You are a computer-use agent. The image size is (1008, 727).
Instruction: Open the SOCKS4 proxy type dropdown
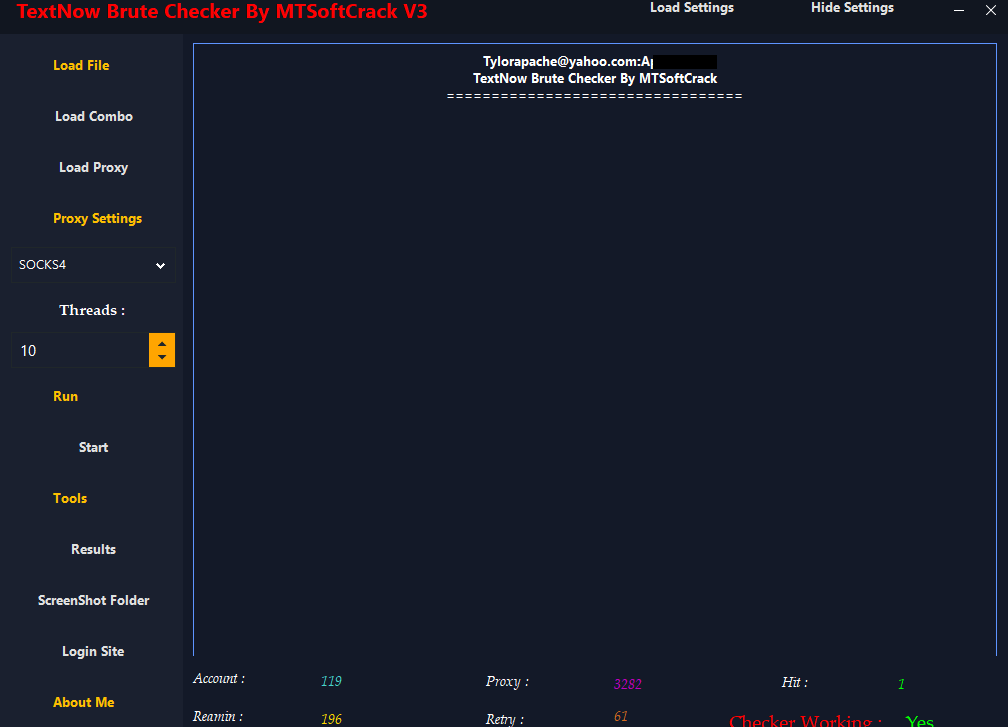(x=93, y=265)
